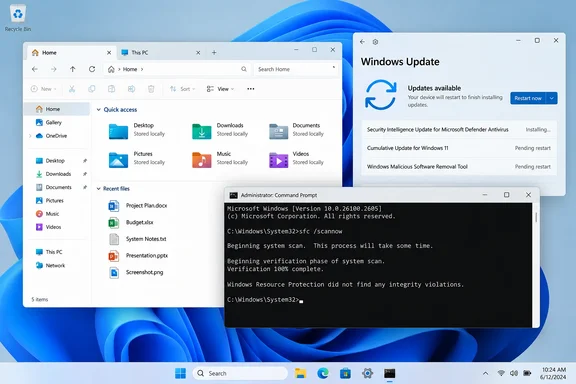The image size is (576, 384).
Task: Go up one folder level in File Explorer
Action: pyautogui.click(x=73, y=69)
